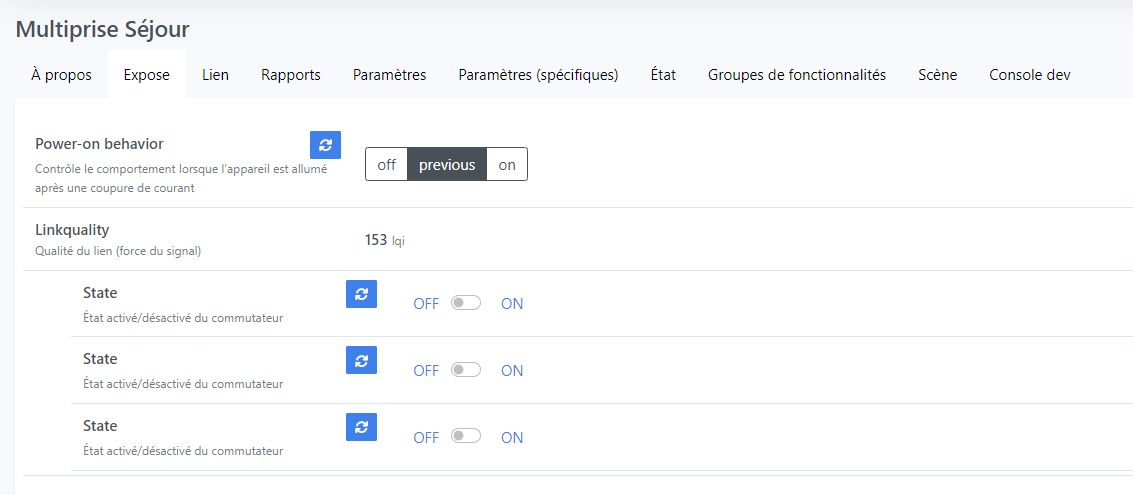Switch to the Lien tab
The image size is (1133, 495).
coord(215,75)
